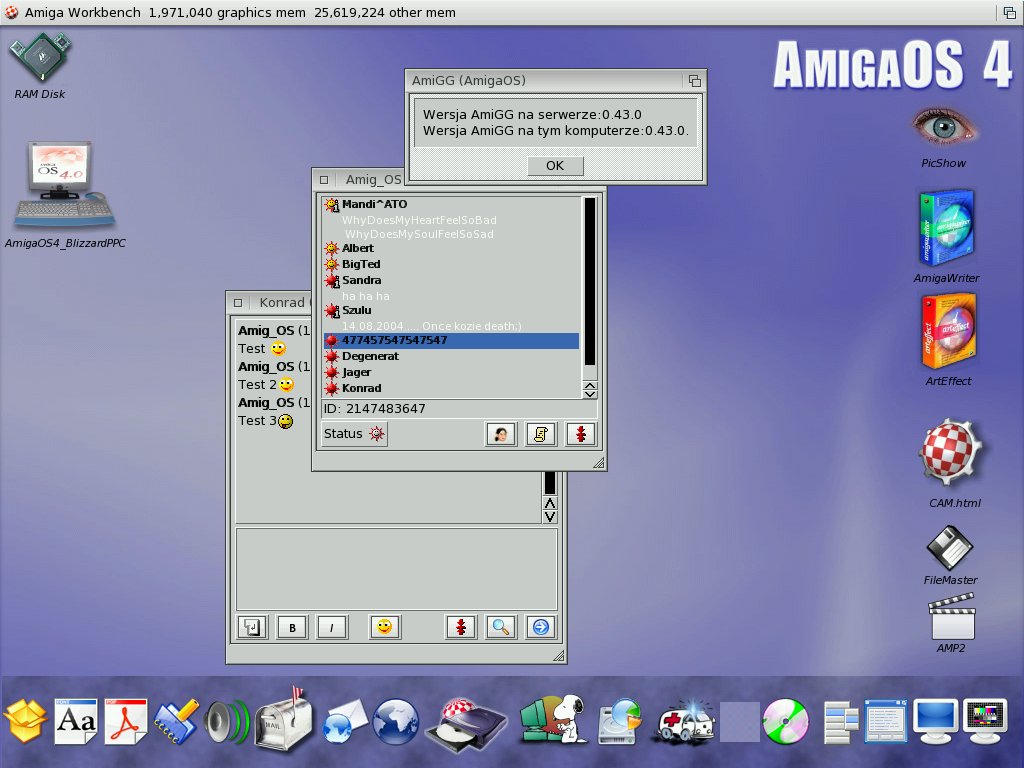Screen dimensions: 1024x768
Task: Click the user portrait button in contact list
Action: coord(501,434)
